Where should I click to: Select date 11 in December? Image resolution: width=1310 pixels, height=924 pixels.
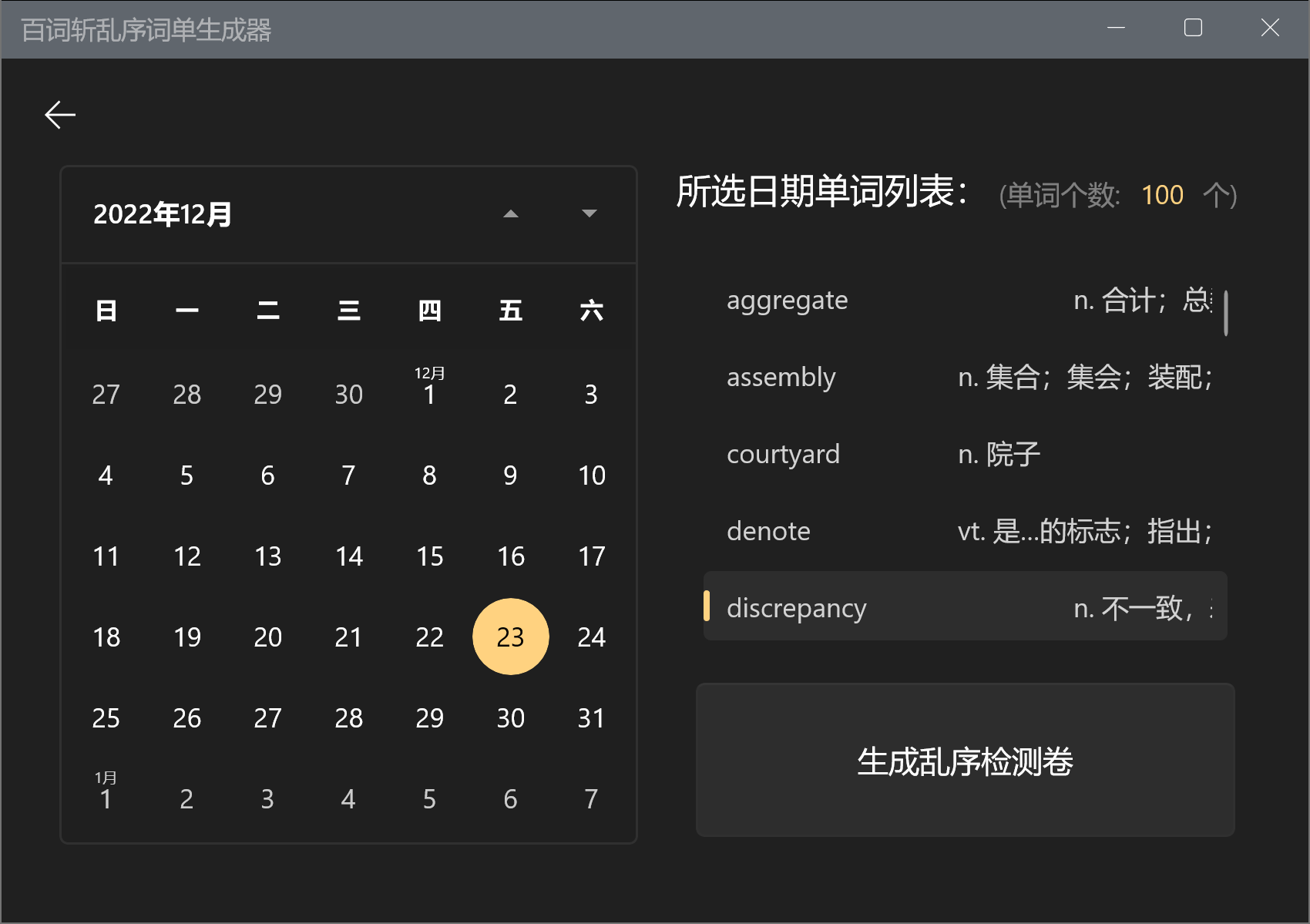[x=106, y=556]
